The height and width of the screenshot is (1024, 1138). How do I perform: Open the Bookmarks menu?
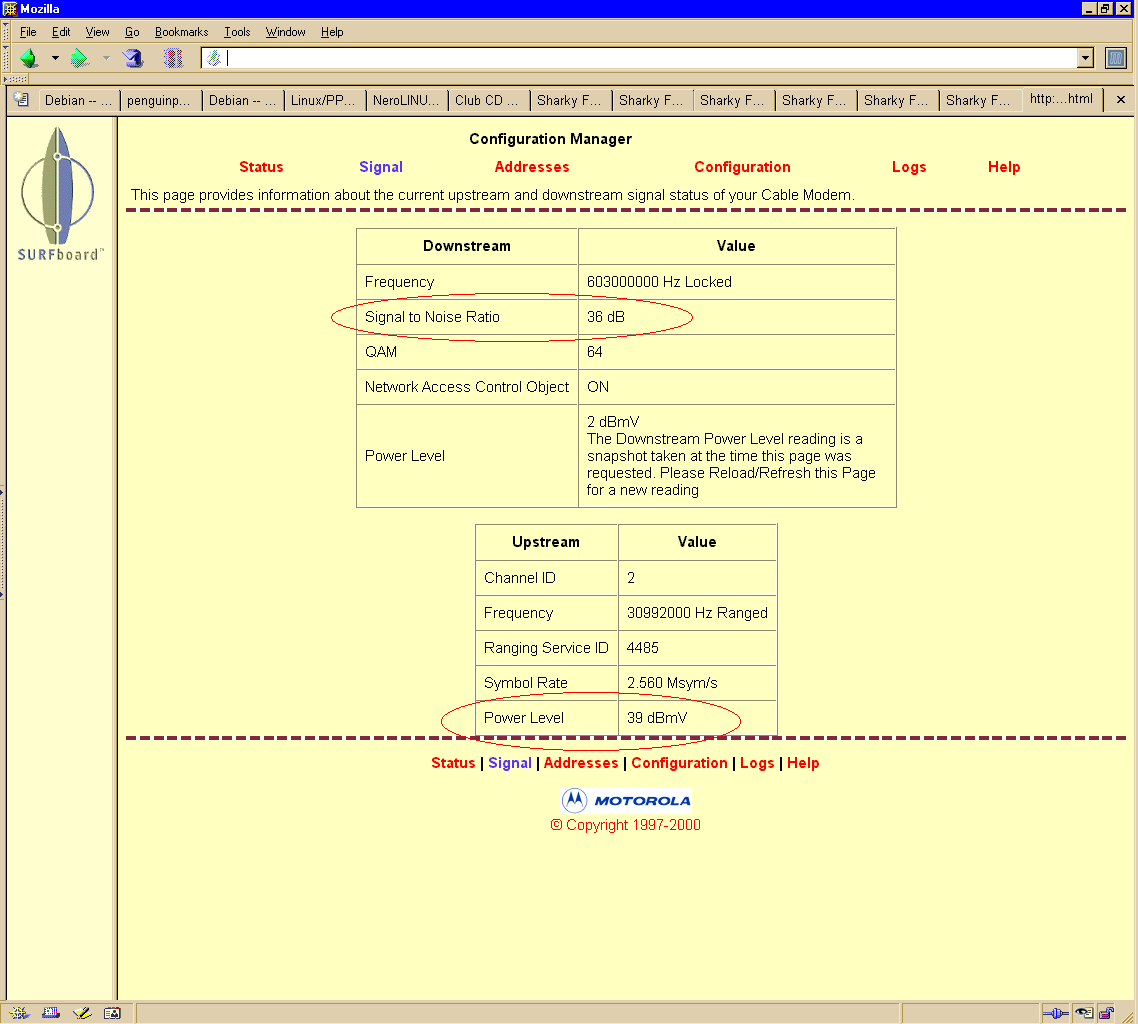[181, 32]
